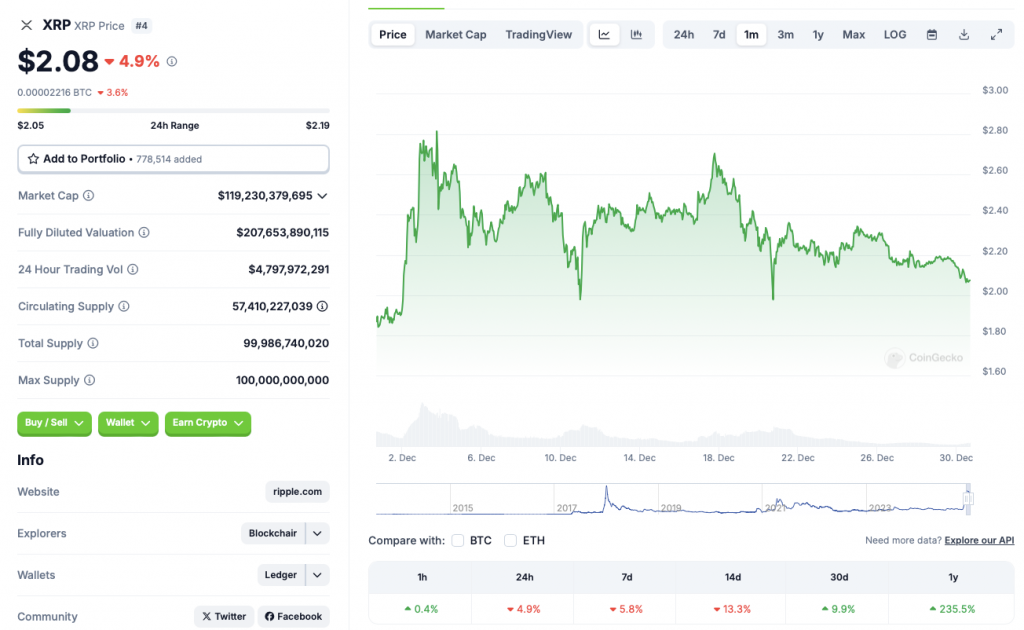Open the Wallet dropdown menu
This screenshot has width=1024, height=630.
pyautogui.click(x=128, y=423)
